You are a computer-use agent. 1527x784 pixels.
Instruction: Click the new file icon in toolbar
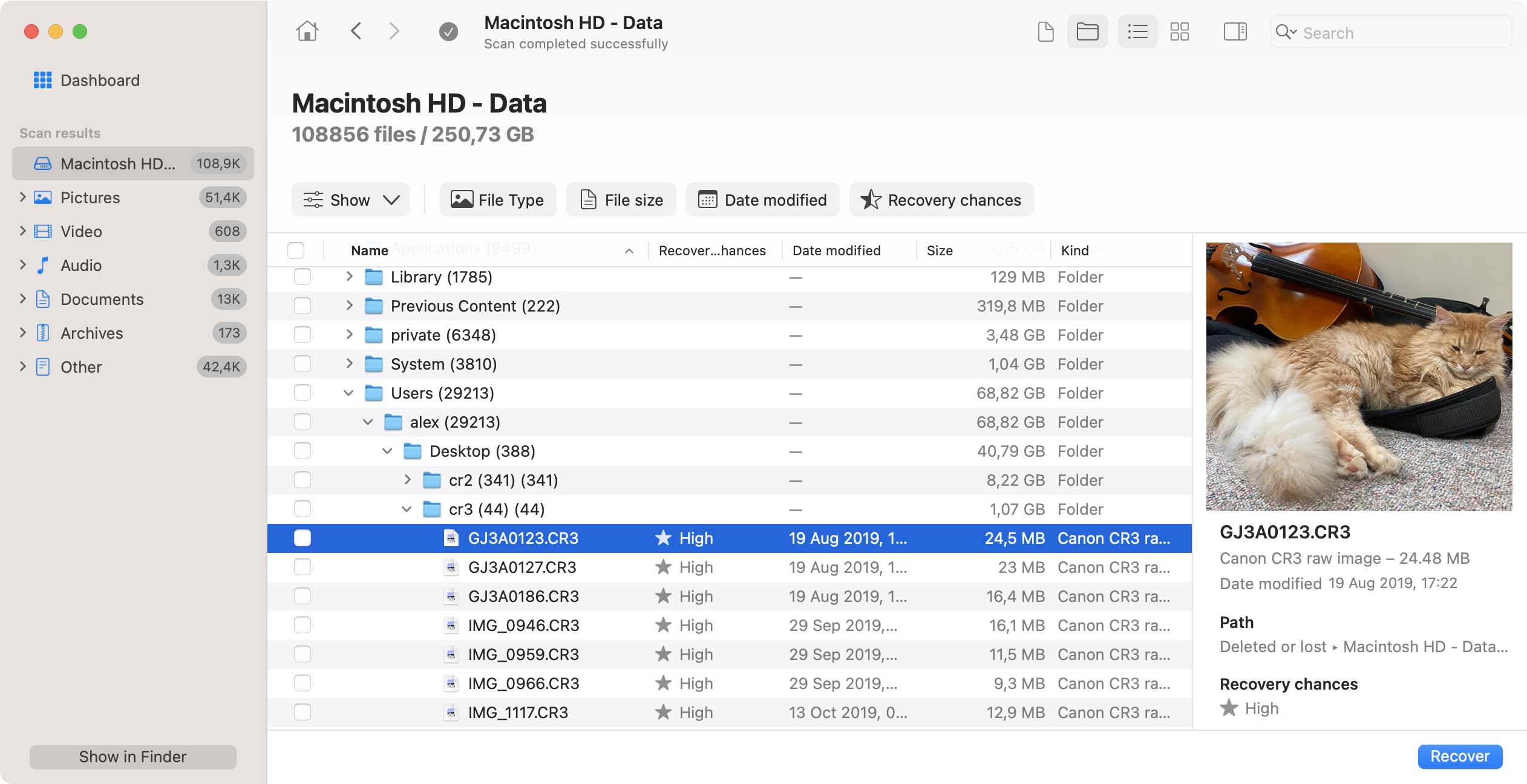pos(1045,31)
